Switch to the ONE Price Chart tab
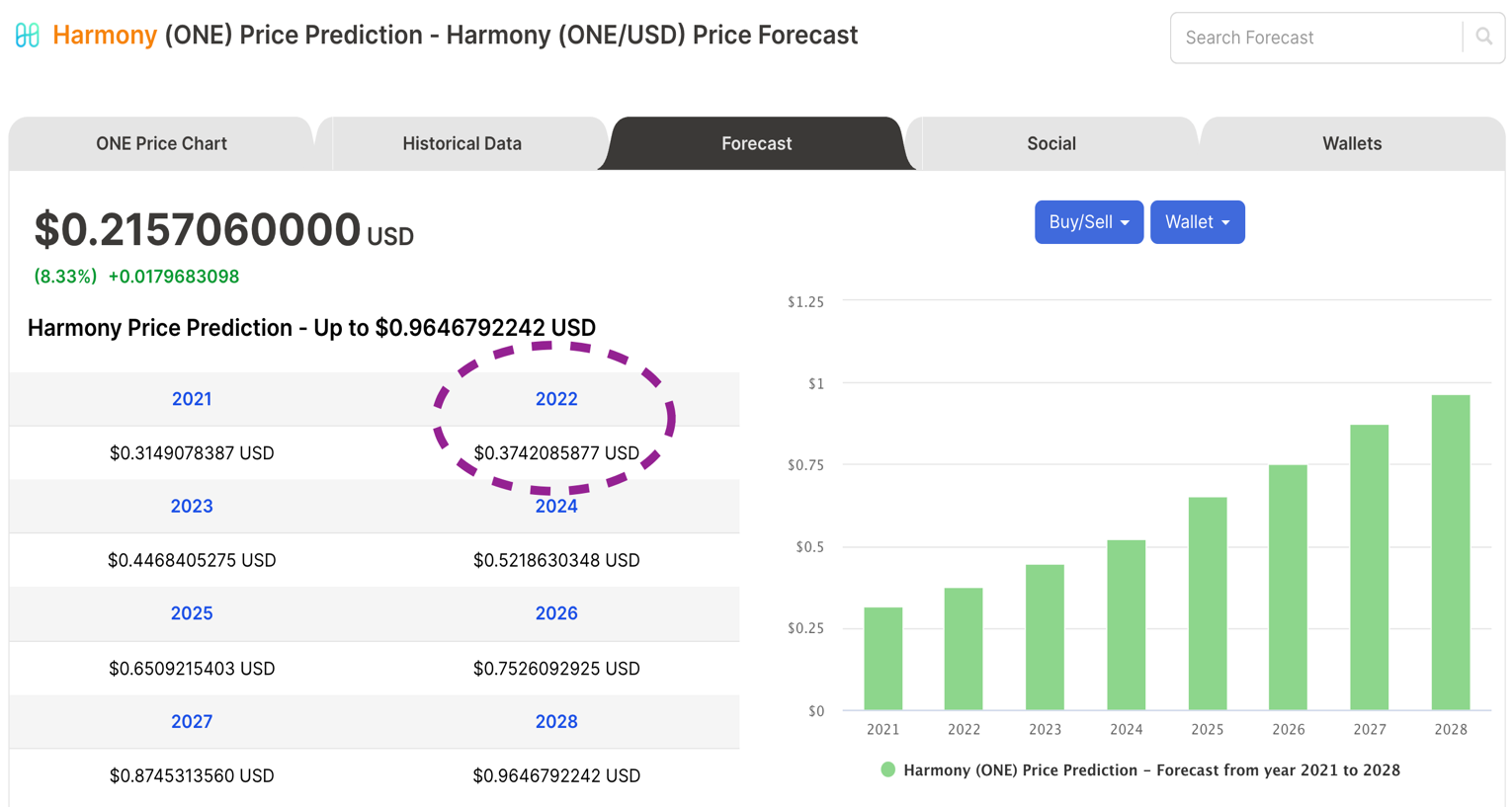 pos(161,143)
